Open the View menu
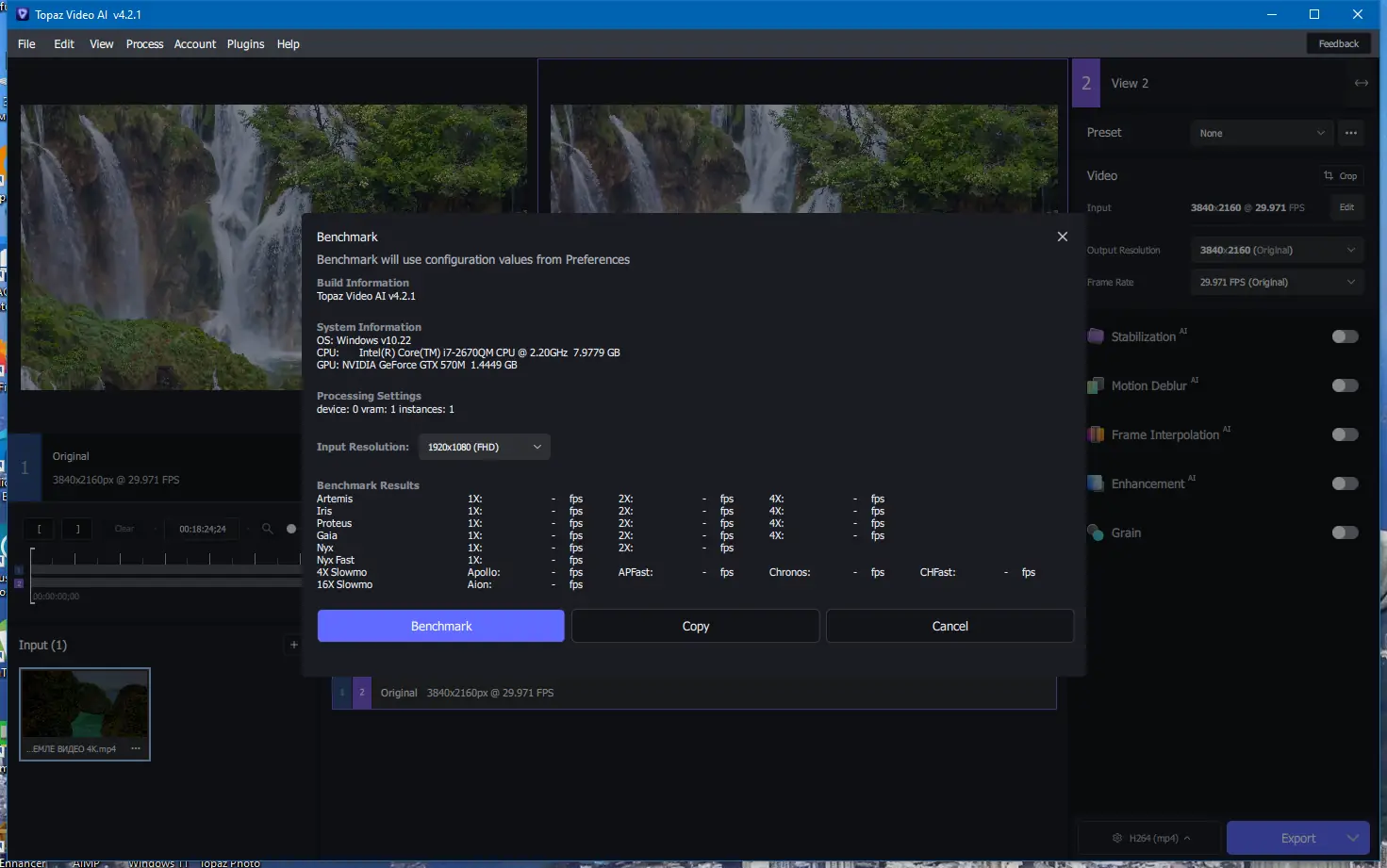 coord(102,44)
